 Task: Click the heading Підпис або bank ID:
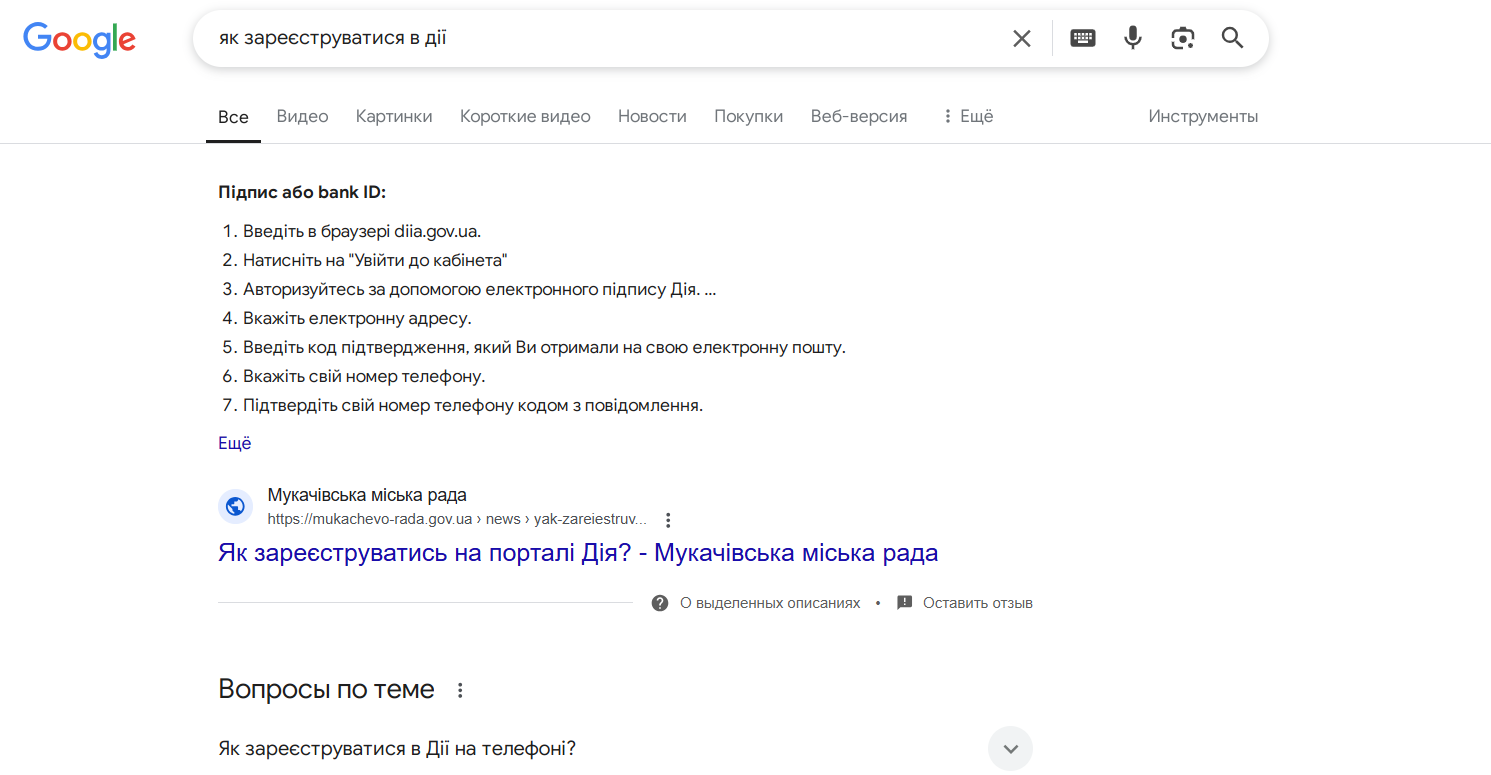(x=302, y=192)
